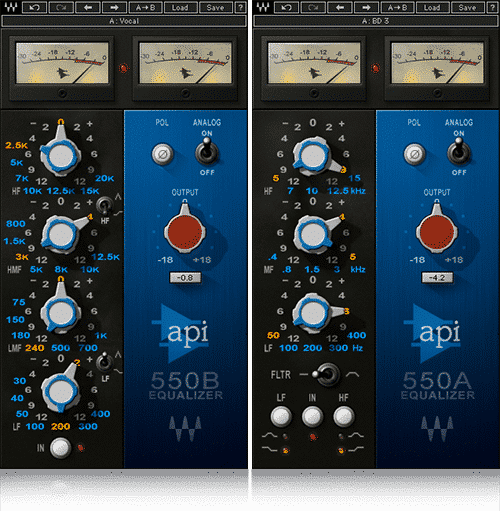Select 1.5 MF frequency on 550A

tap(312, 269)
